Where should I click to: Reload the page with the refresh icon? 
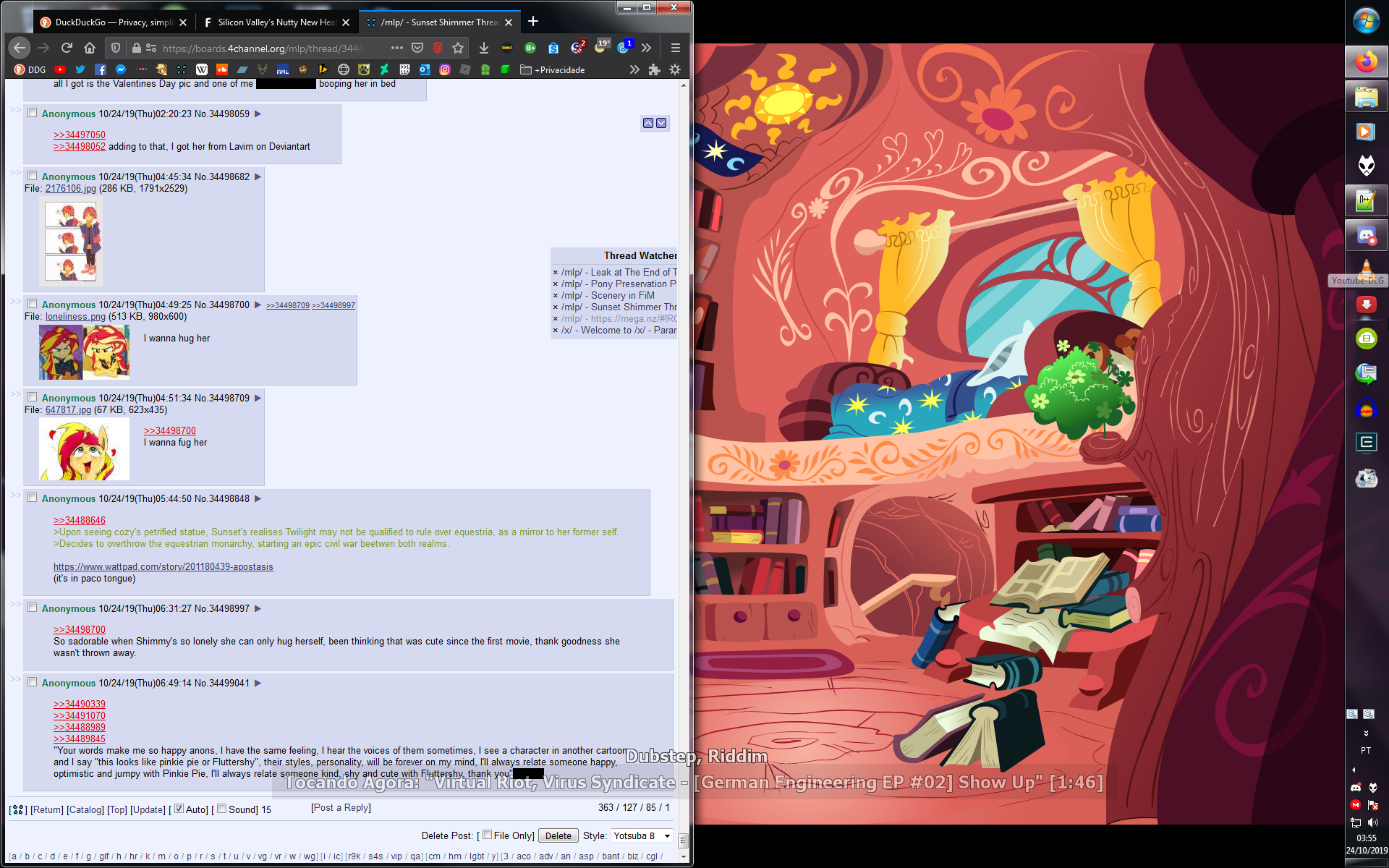67,48
